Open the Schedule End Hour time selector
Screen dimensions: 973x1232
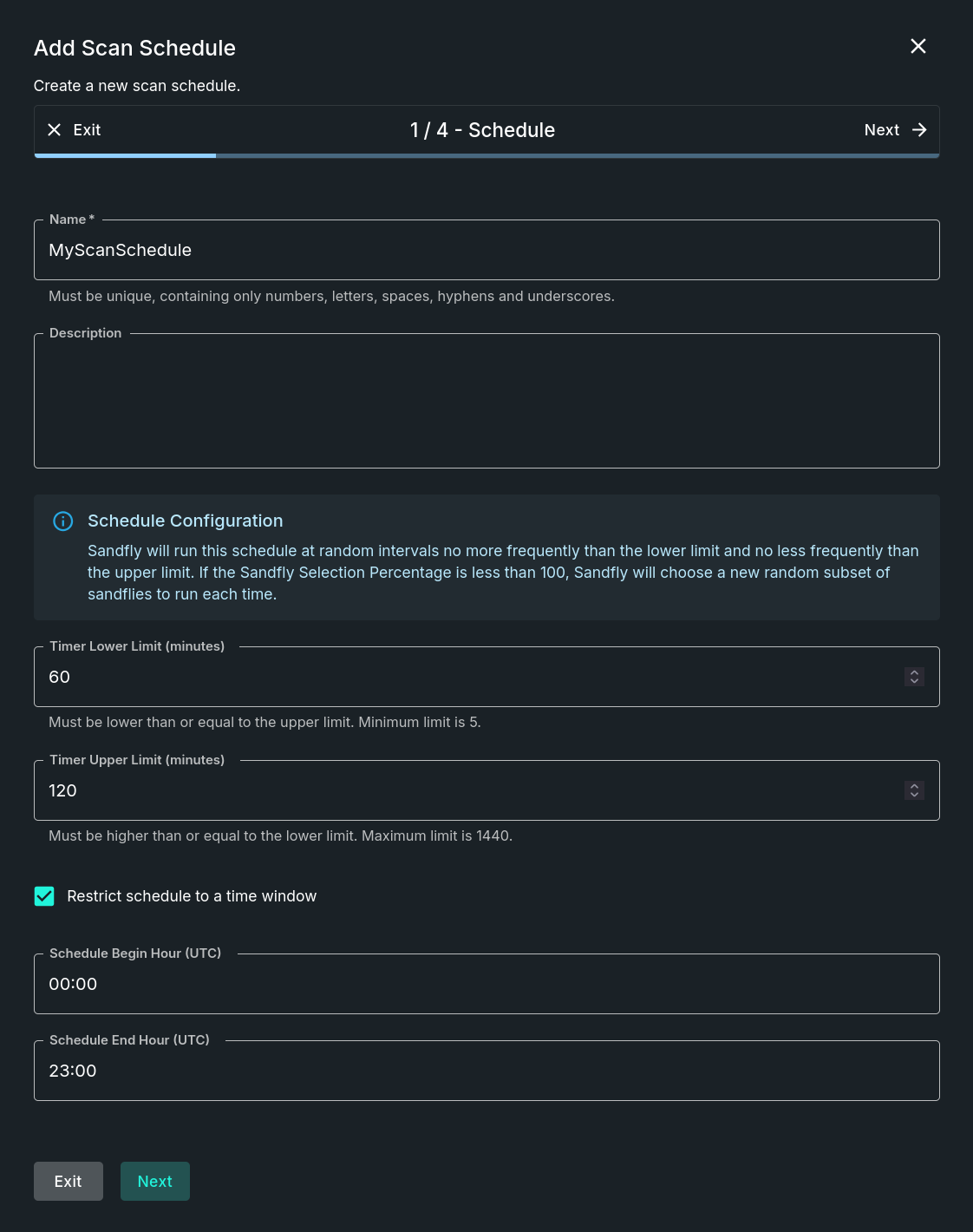click(x=486, y=1070)
